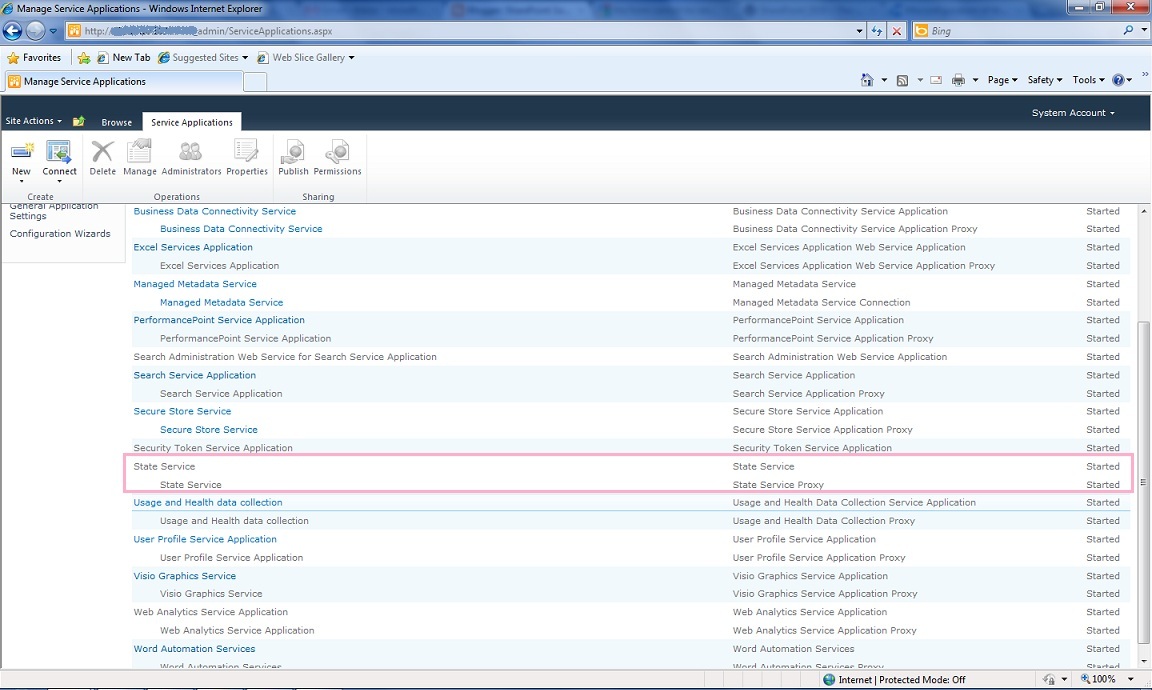
Task: Open User Profile Service Application link
Action: 205,539
